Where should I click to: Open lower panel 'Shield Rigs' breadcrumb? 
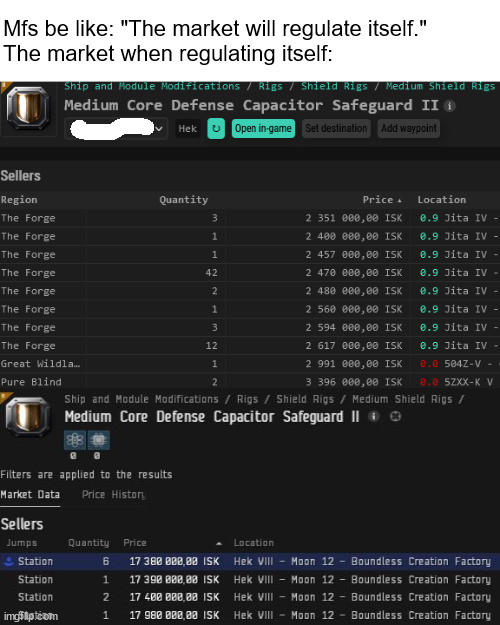point(305,399)
